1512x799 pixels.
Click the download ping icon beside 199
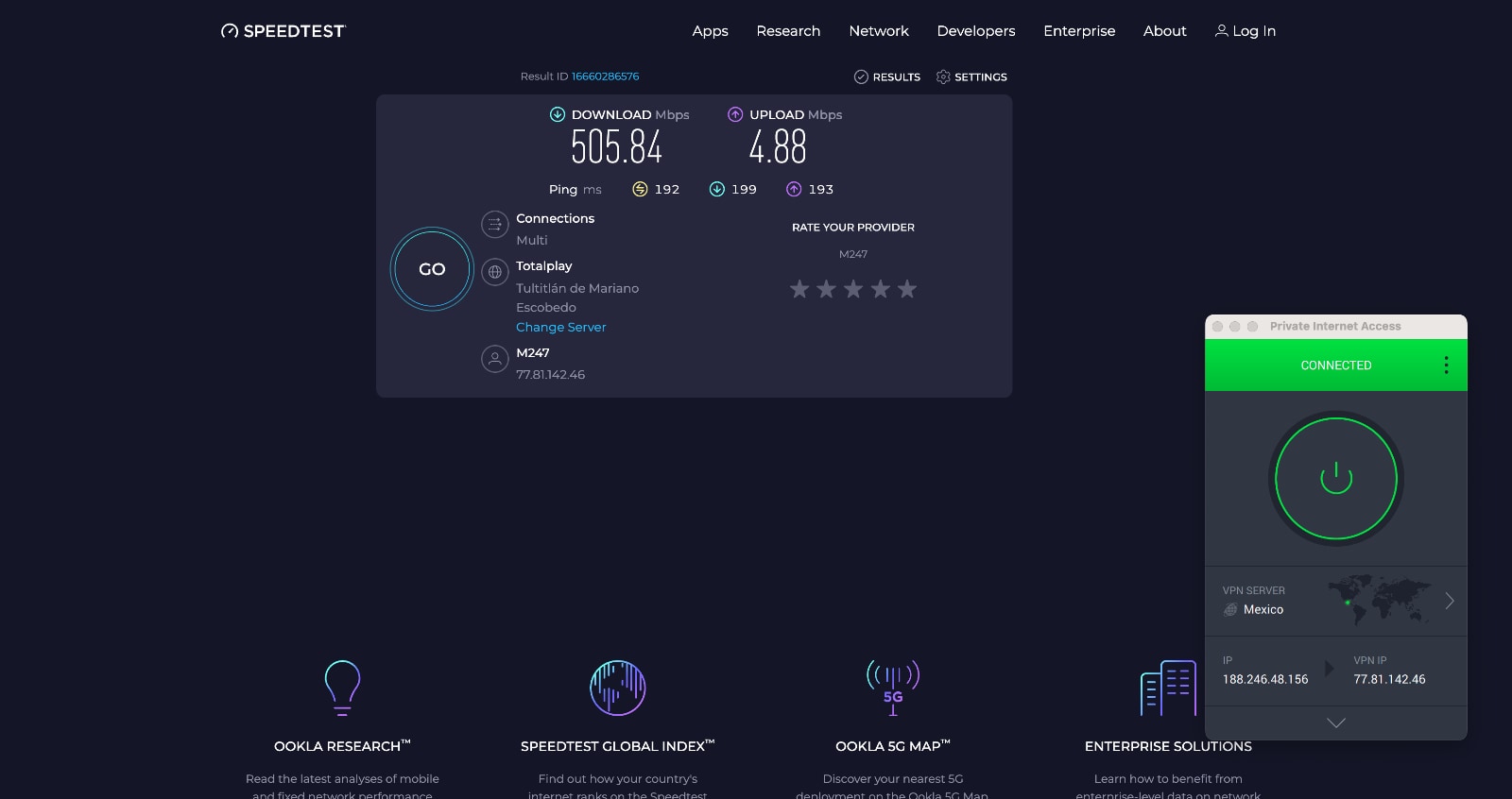[717, 189]
